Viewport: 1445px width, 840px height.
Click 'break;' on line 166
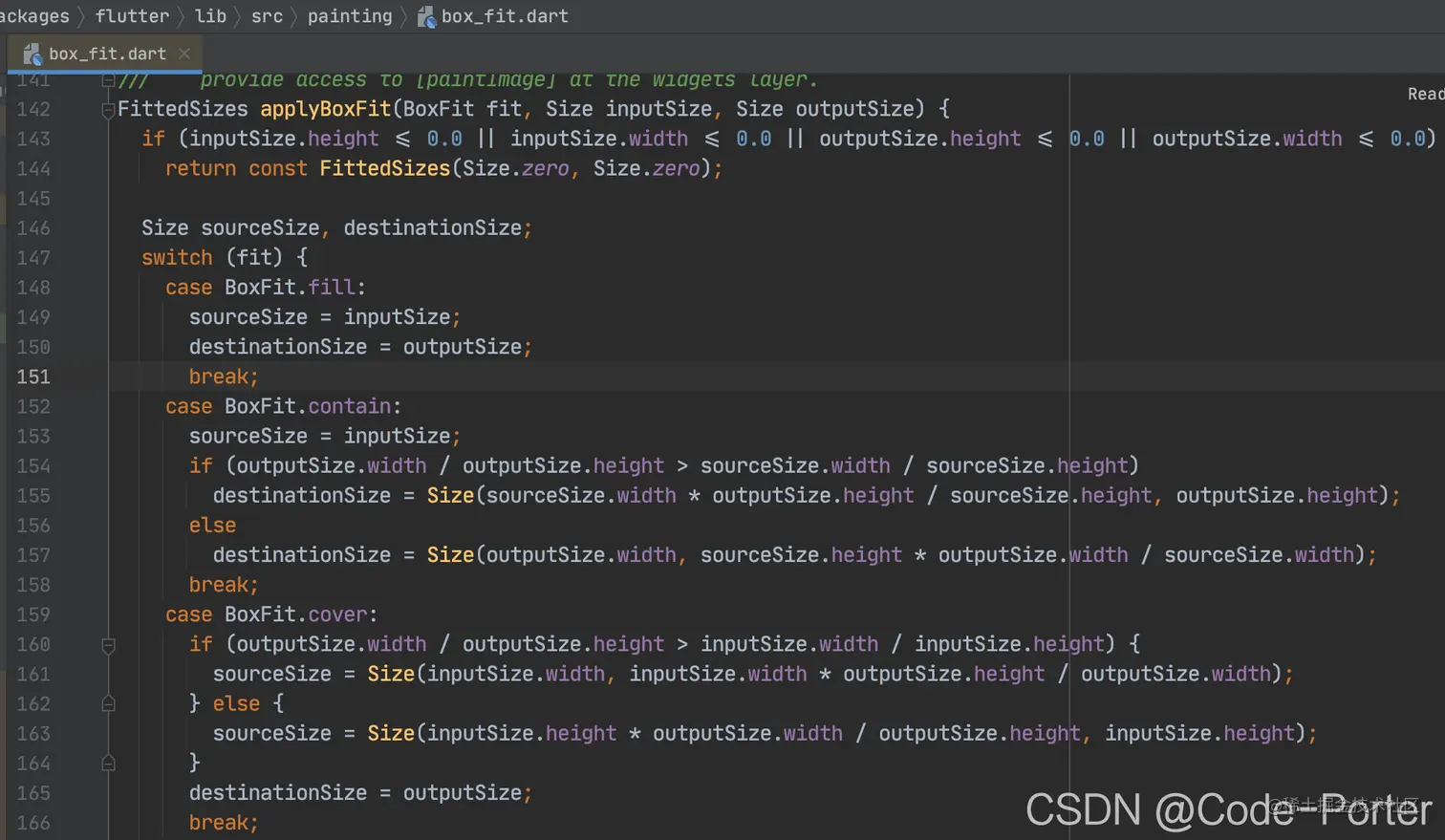pyautogui.click(x=224, y=823)
